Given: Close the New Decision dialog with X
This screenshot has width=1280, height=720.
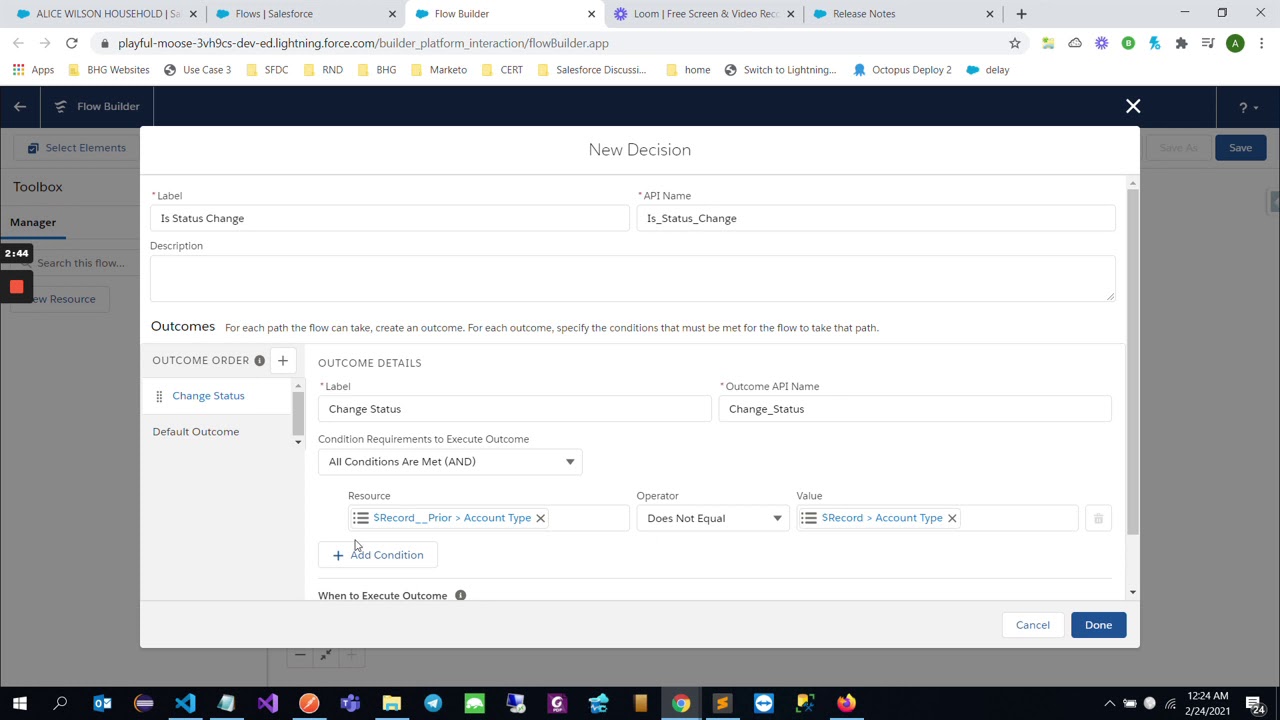Looking at the screenshot, I should click(1133, 106).
